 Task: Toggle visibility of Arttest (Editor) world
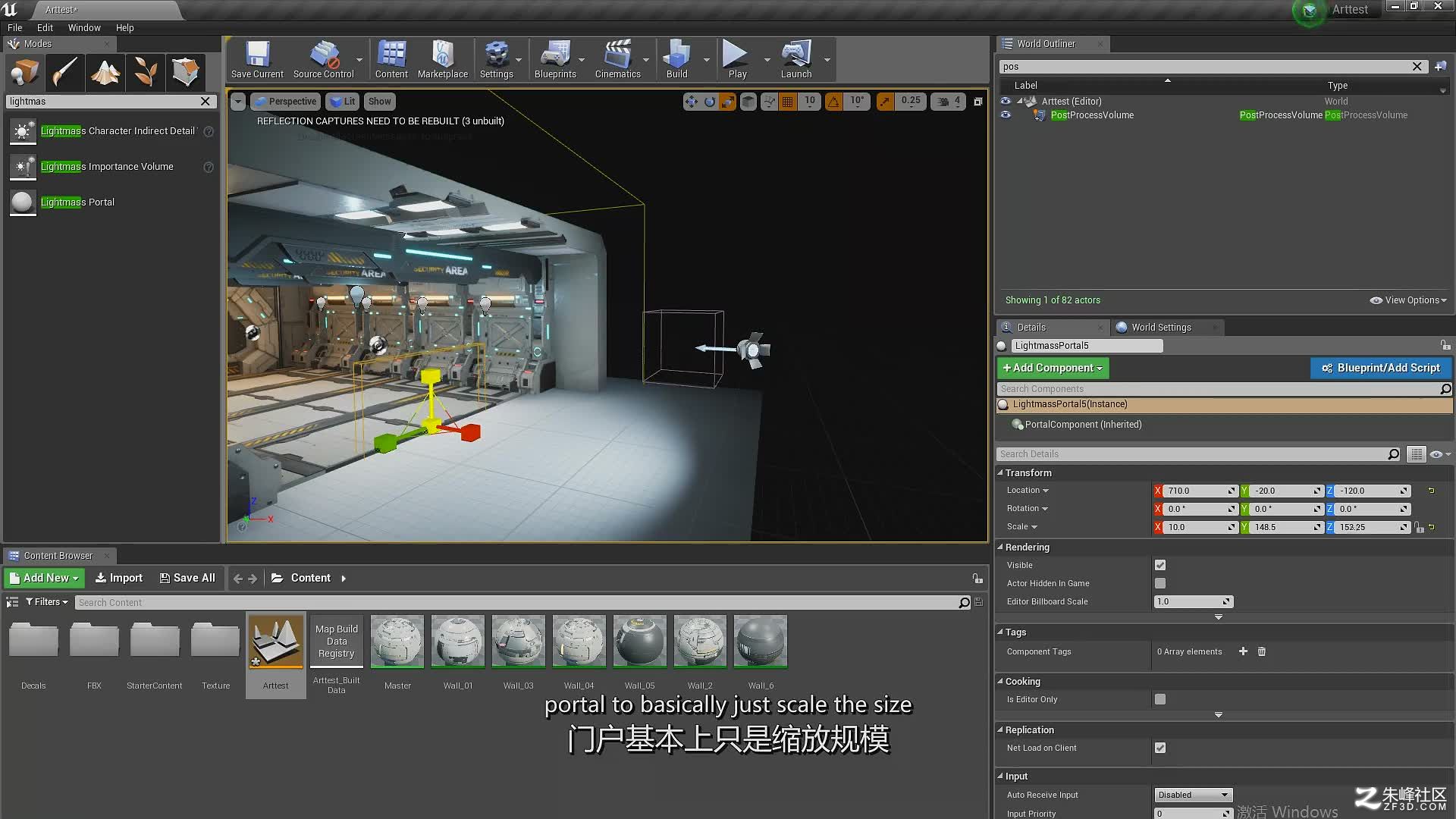point(1006,101)
